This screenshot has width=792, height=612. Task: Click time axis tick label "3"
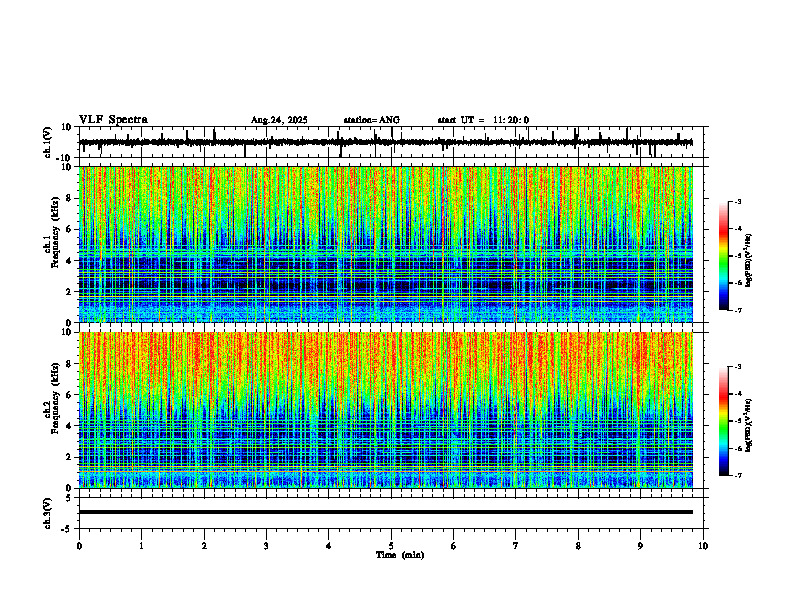tap(266, 546)
